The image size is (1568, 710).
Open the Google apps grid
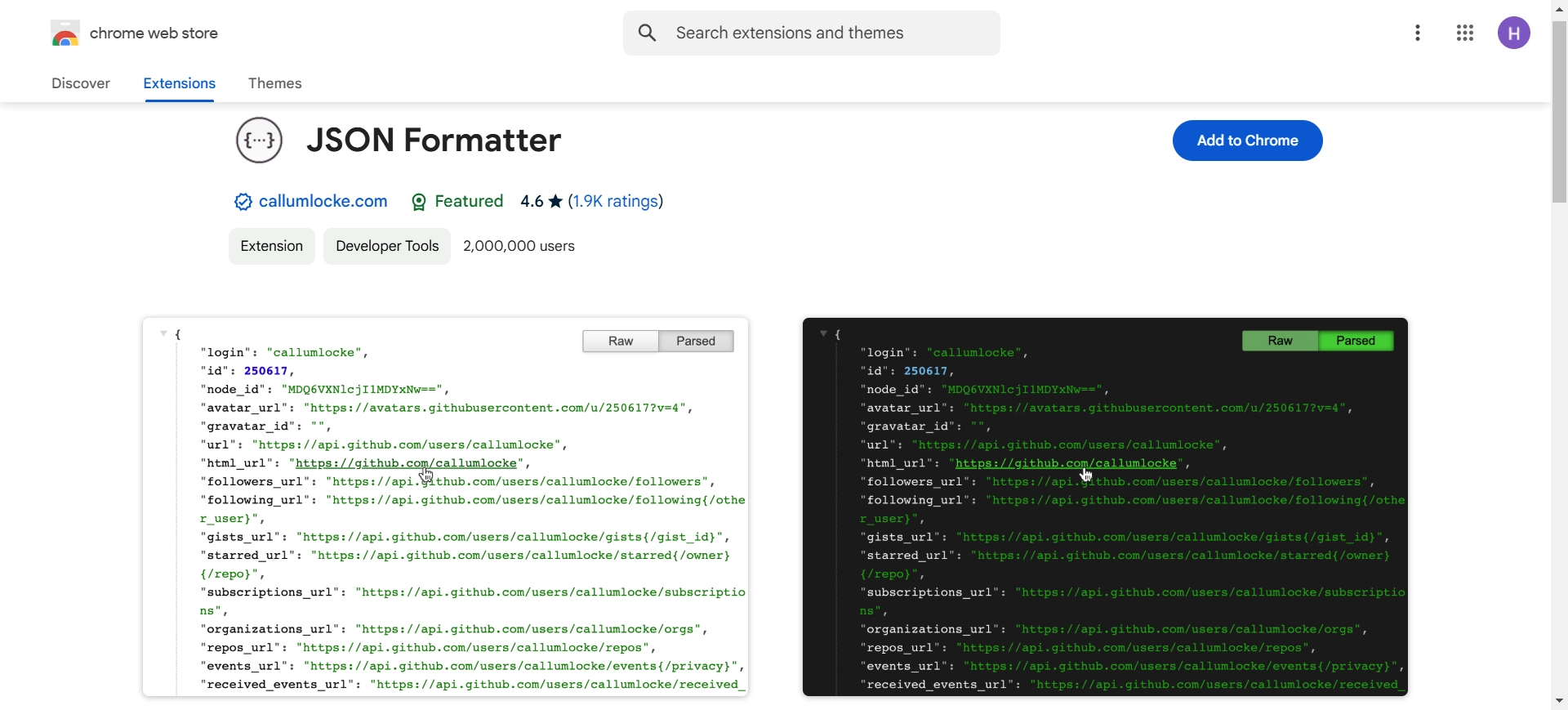pyautogui.click(x=1466, y=33)
